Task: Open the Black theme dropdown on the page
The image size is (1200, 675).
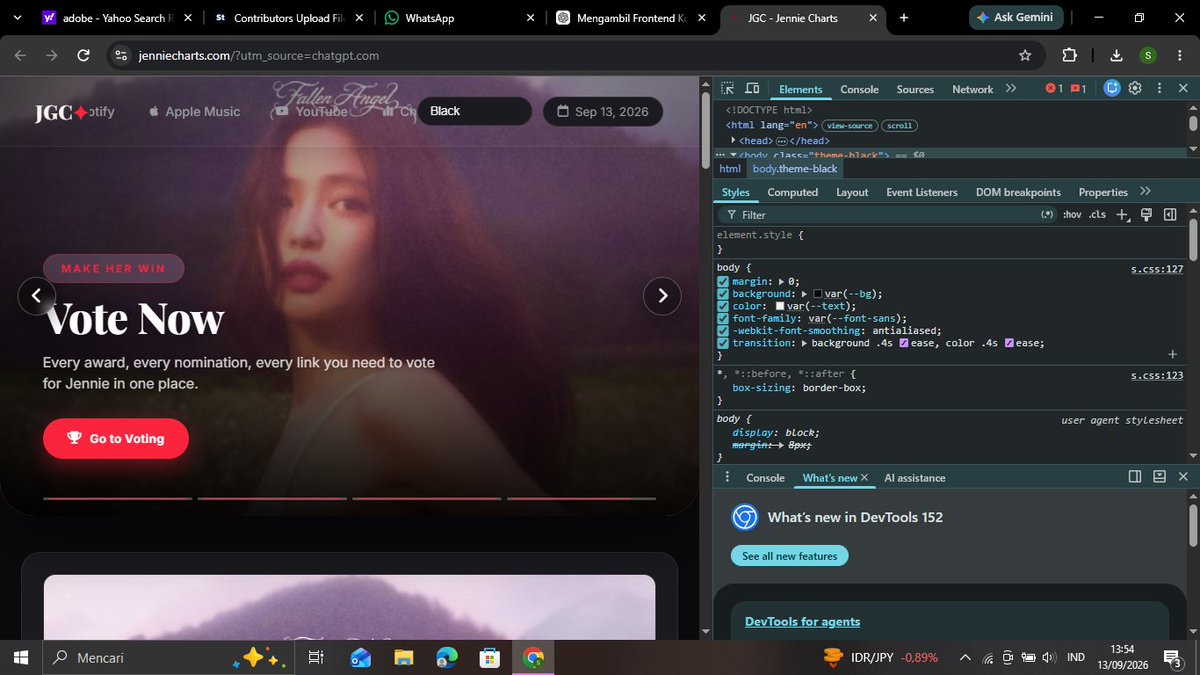Action: [475, 111]
